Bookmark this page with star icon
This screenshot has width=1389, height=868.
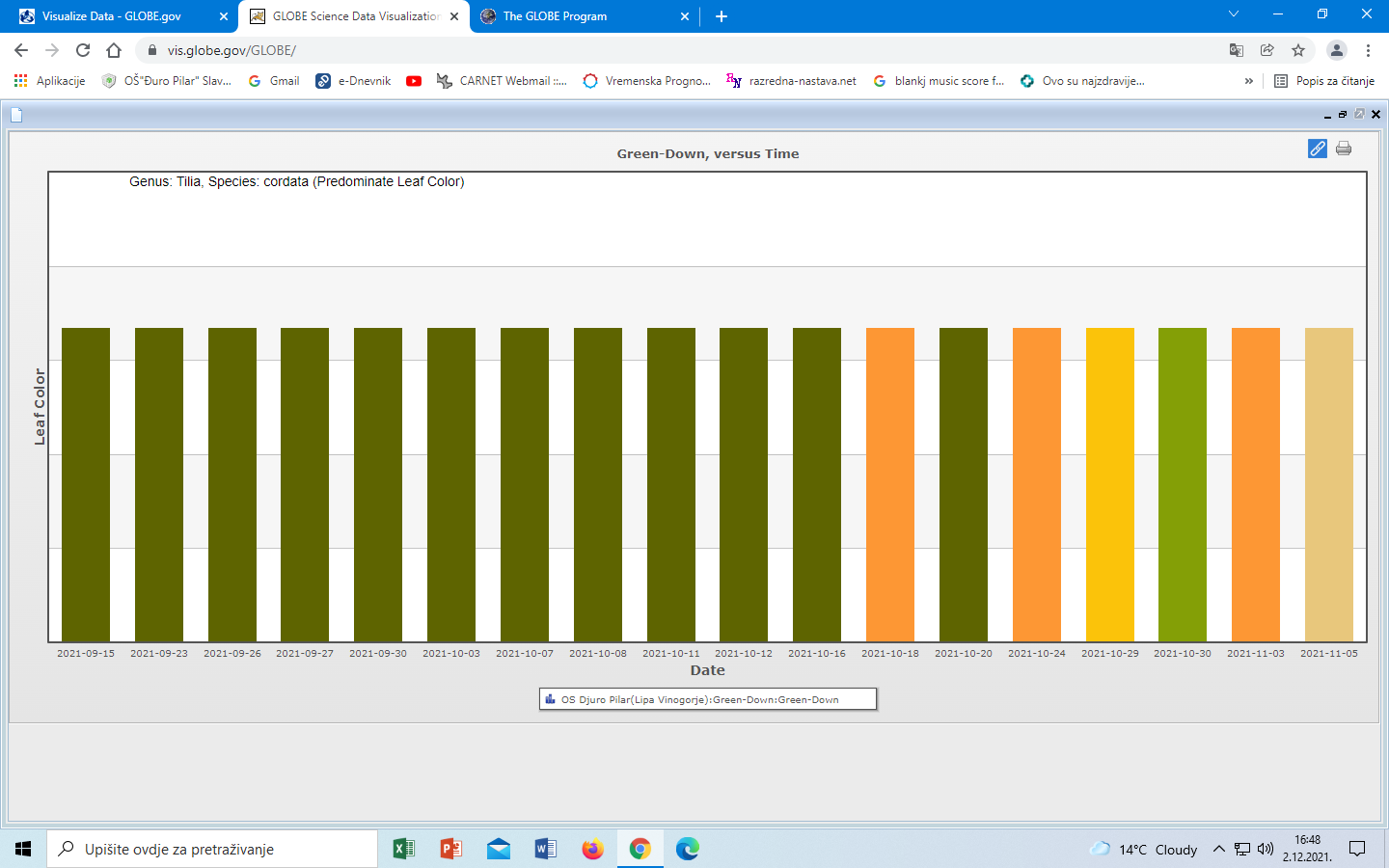click(1298, 50)
